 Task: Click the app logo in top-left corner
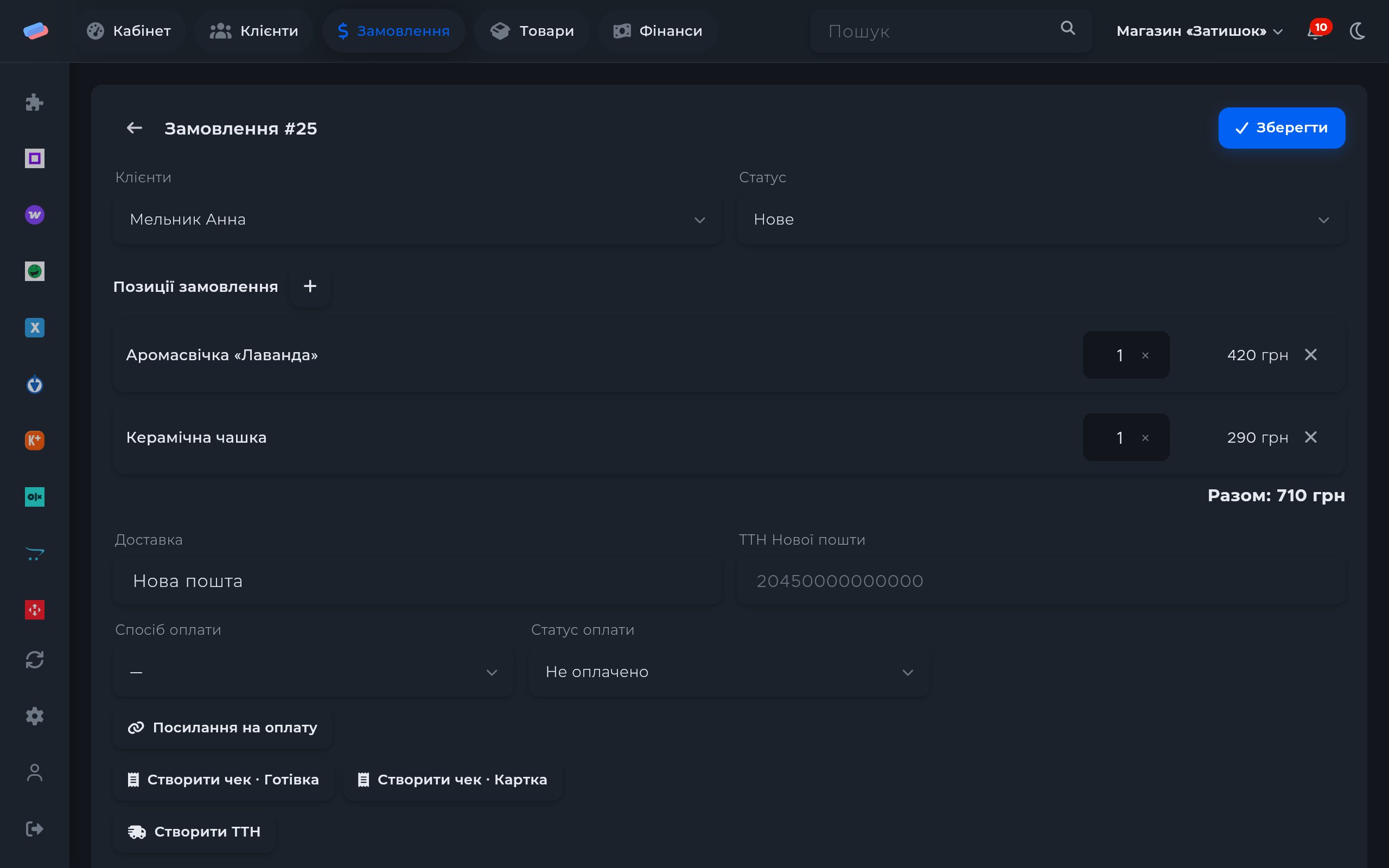(x=36, y=31)
